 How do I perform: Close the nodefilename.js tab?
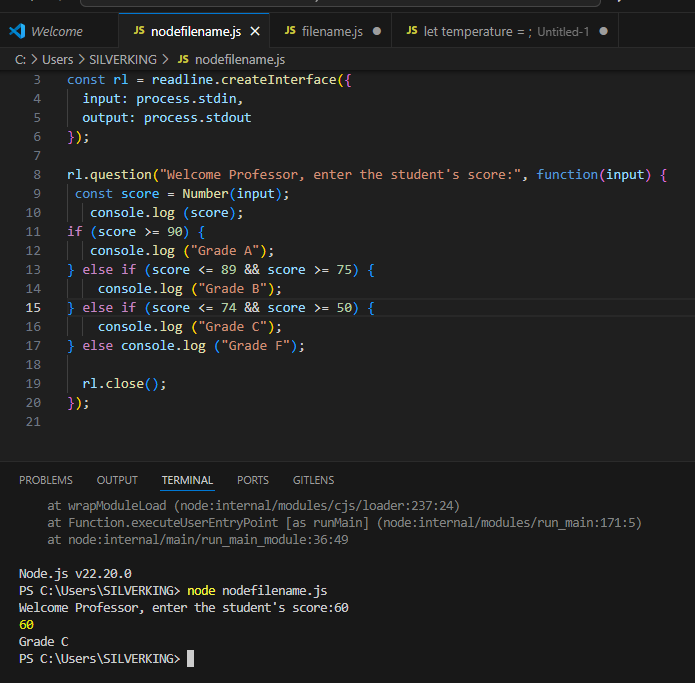[x=255, y=31]
